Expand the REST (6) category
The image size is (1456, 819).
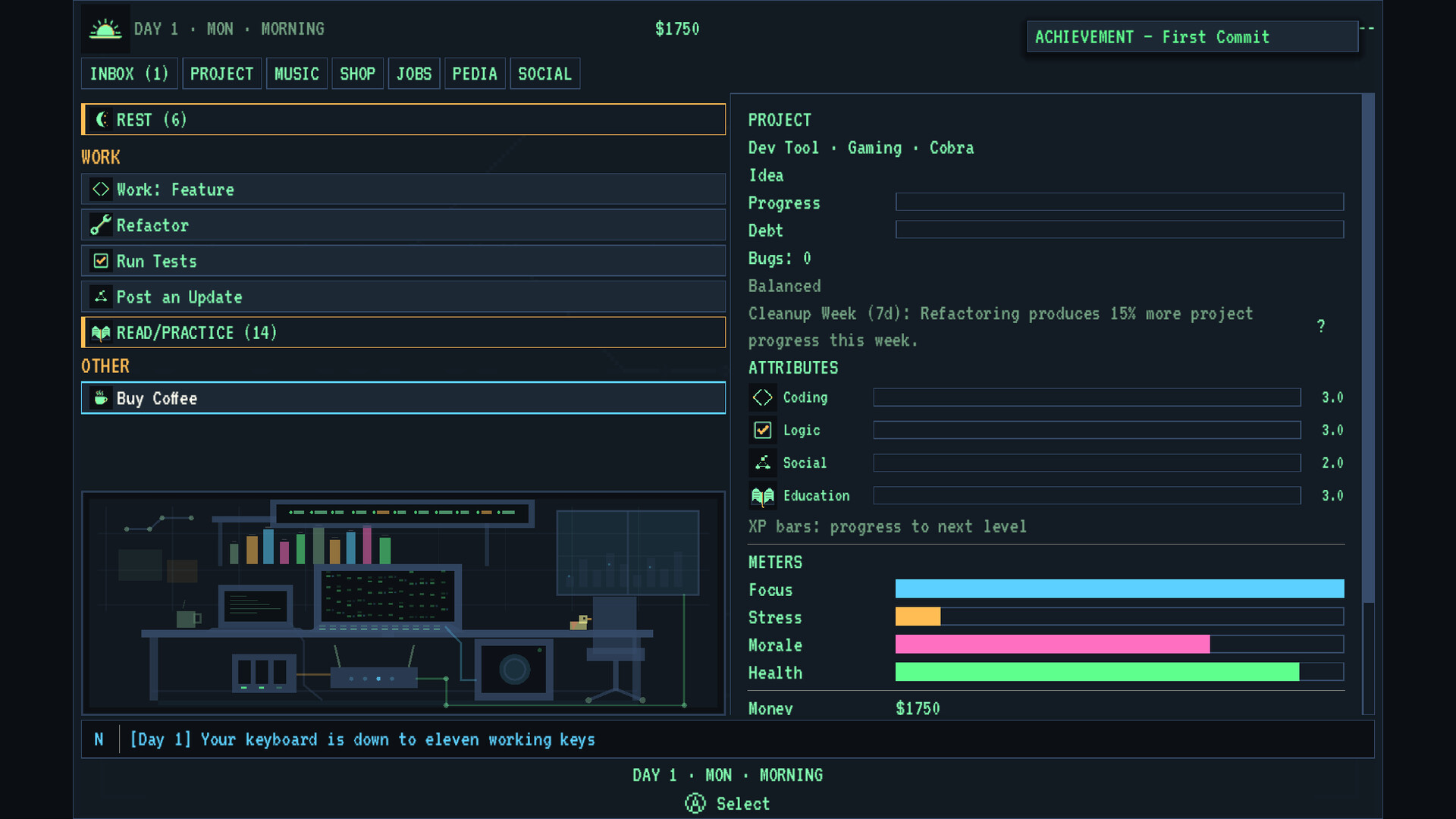403,120
